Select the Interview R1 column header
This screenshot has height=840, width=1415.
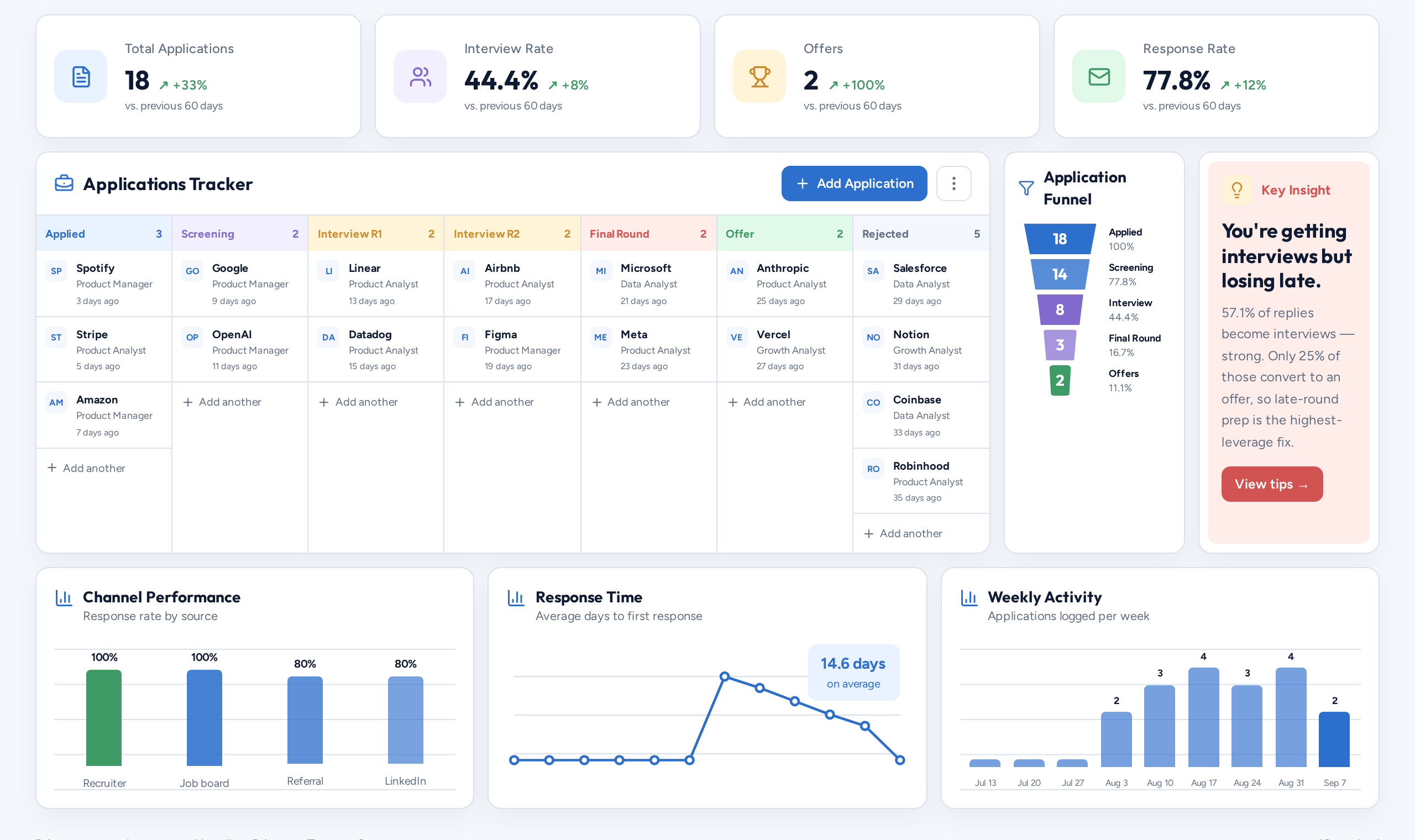(x=376, y=234)
